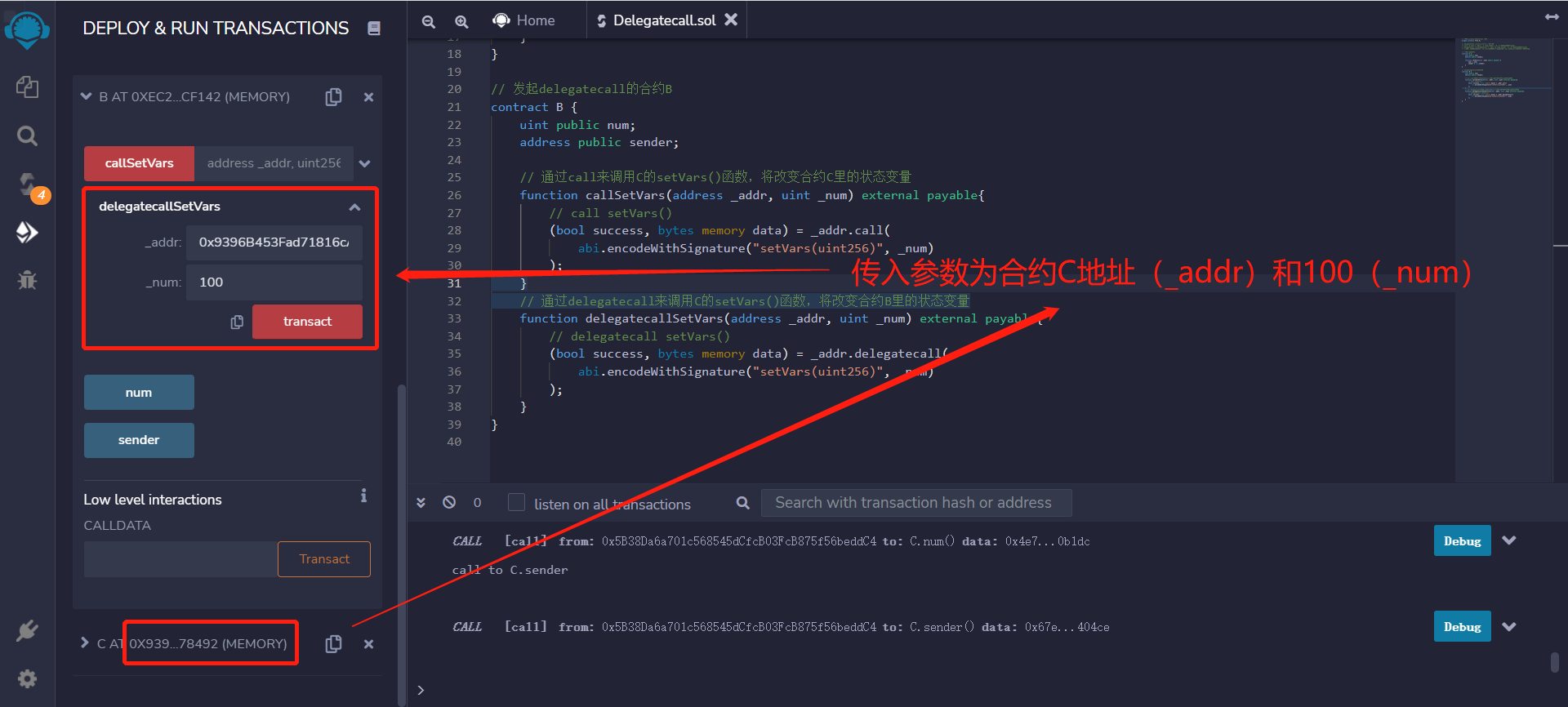Expand the callSetVars parameter inputs

point(364,163)
